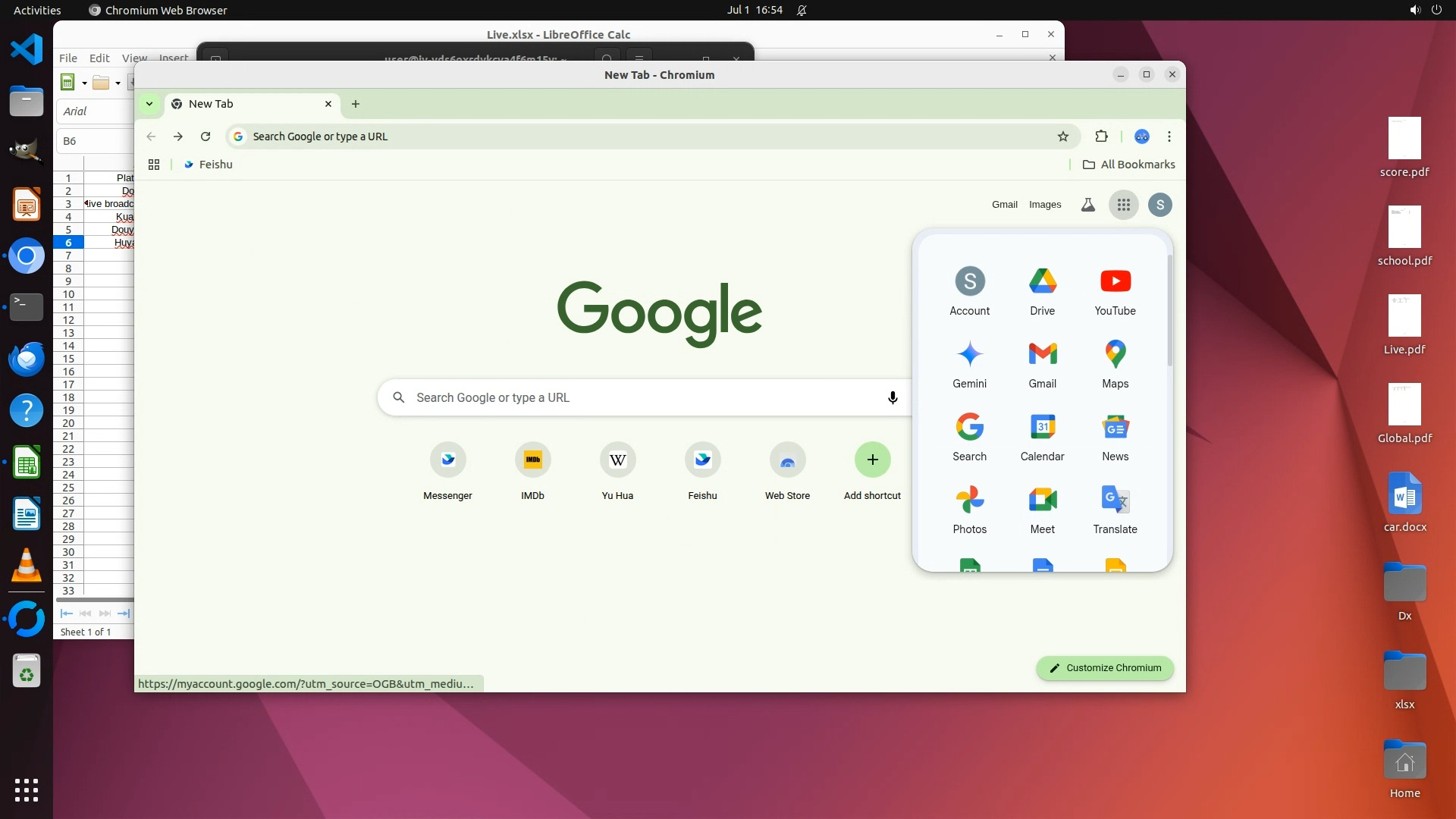Click the Search Labs flask icon
This screenshot has width=1456, height=819.
[x=1087, y=205]
